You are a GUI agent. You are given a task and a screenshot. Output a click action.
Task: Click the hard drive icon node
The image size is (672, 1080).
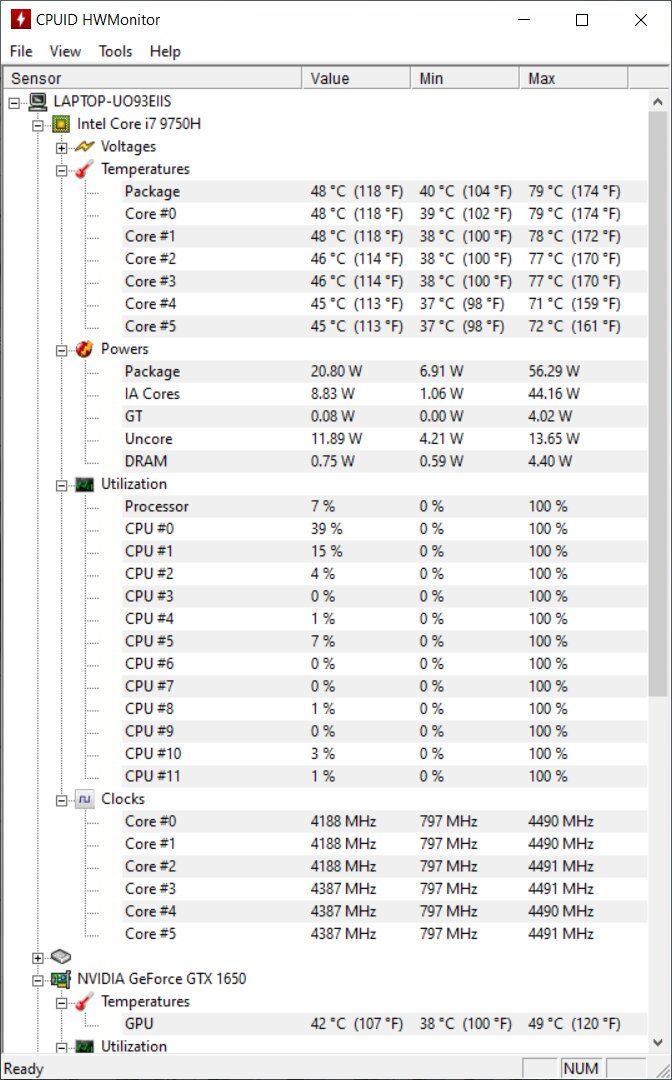(62, 957)
